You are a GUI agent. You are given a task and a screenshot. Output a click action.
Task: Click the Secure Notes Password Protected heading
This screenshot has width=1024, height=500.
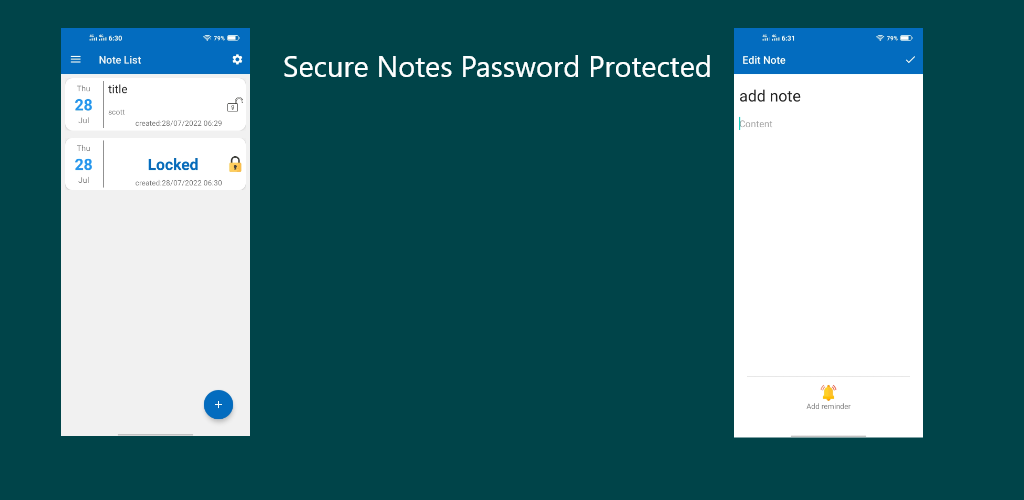click(x=497, y=67)
